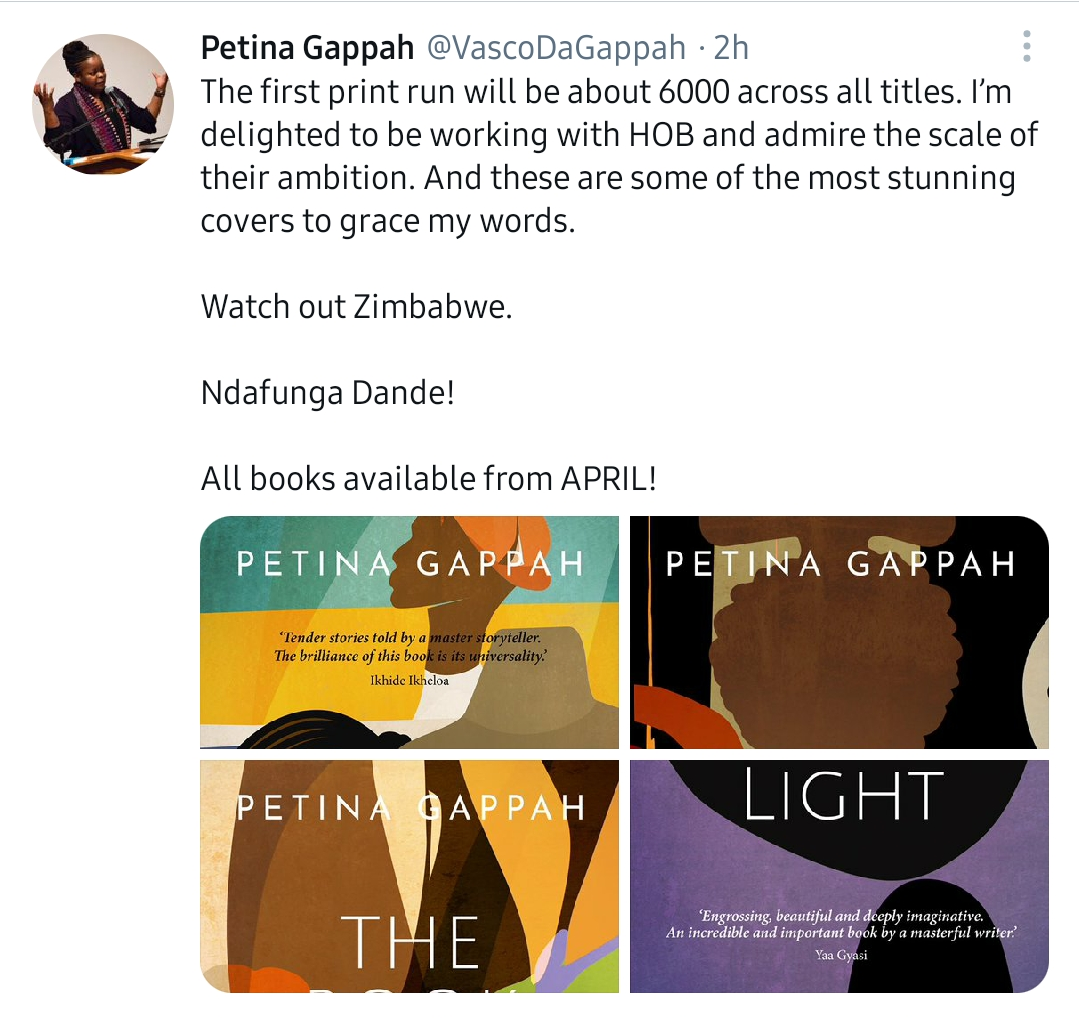This screenshot has width=1079, height=1018.
Task: Click the large "LIGHT" title text
Action: pyautogui.click(x=845, y=796)
